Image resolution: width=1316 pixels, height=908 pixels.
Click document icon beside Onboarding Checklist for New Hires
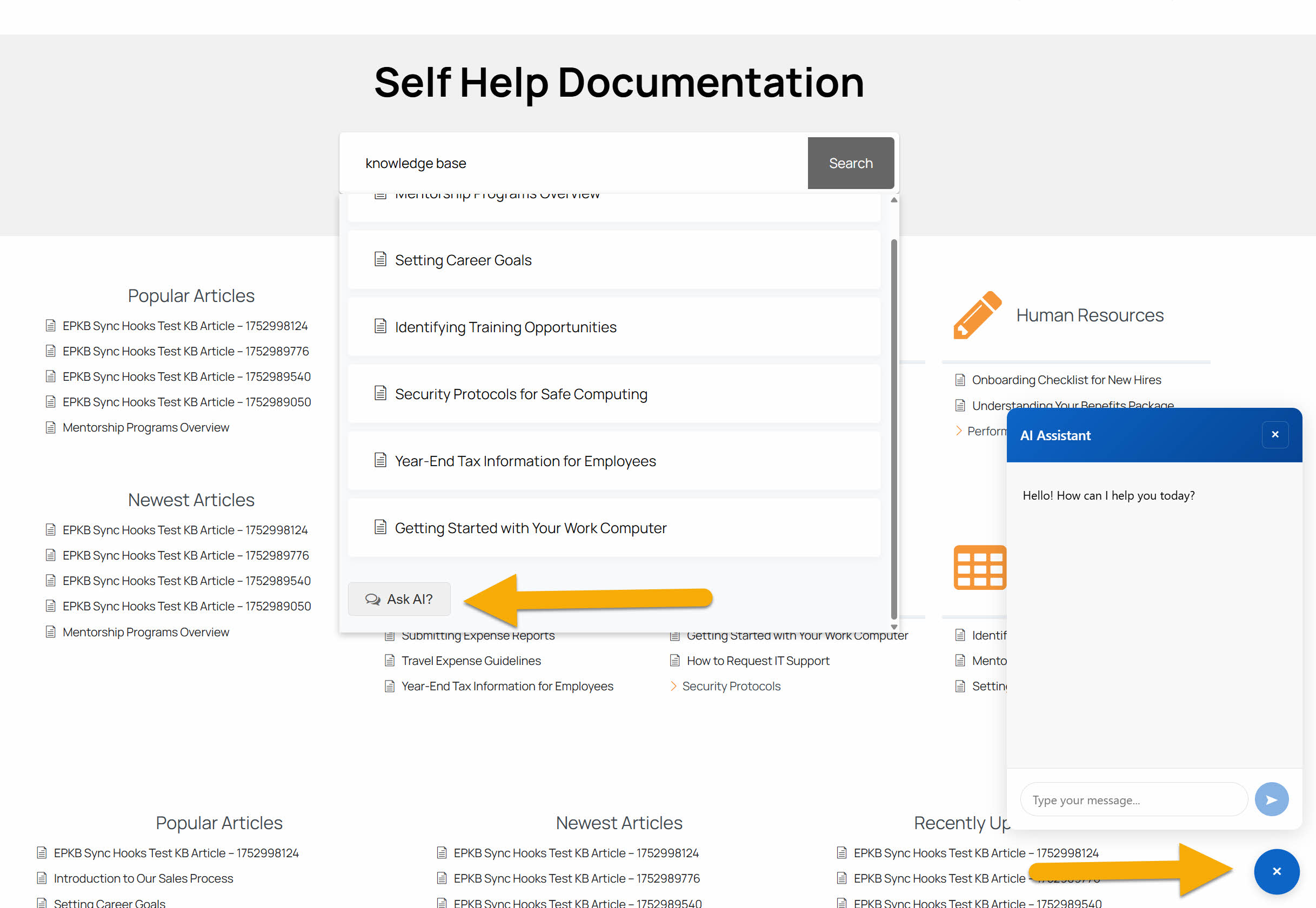pos(960,380)
